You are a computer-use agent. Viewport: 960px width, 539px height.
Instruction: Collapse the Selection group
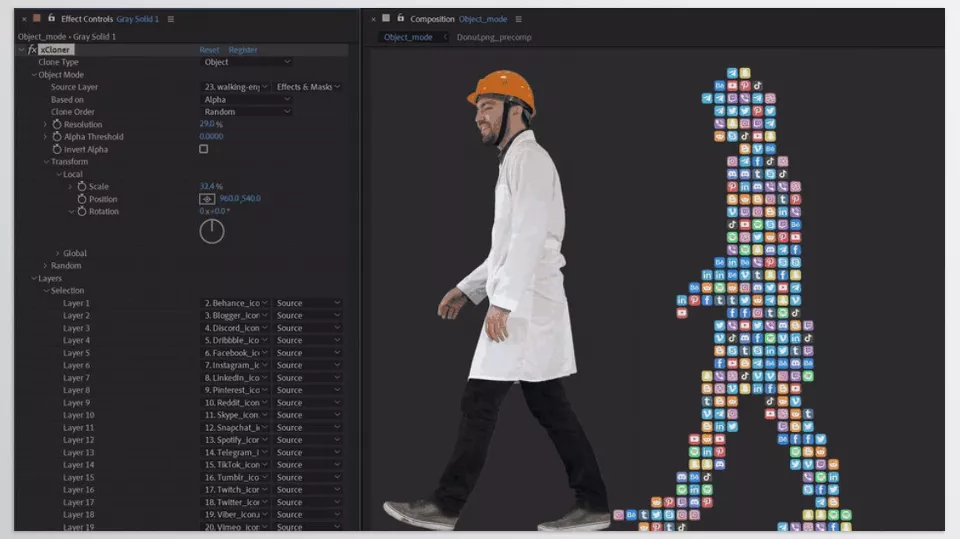(46, 290)
